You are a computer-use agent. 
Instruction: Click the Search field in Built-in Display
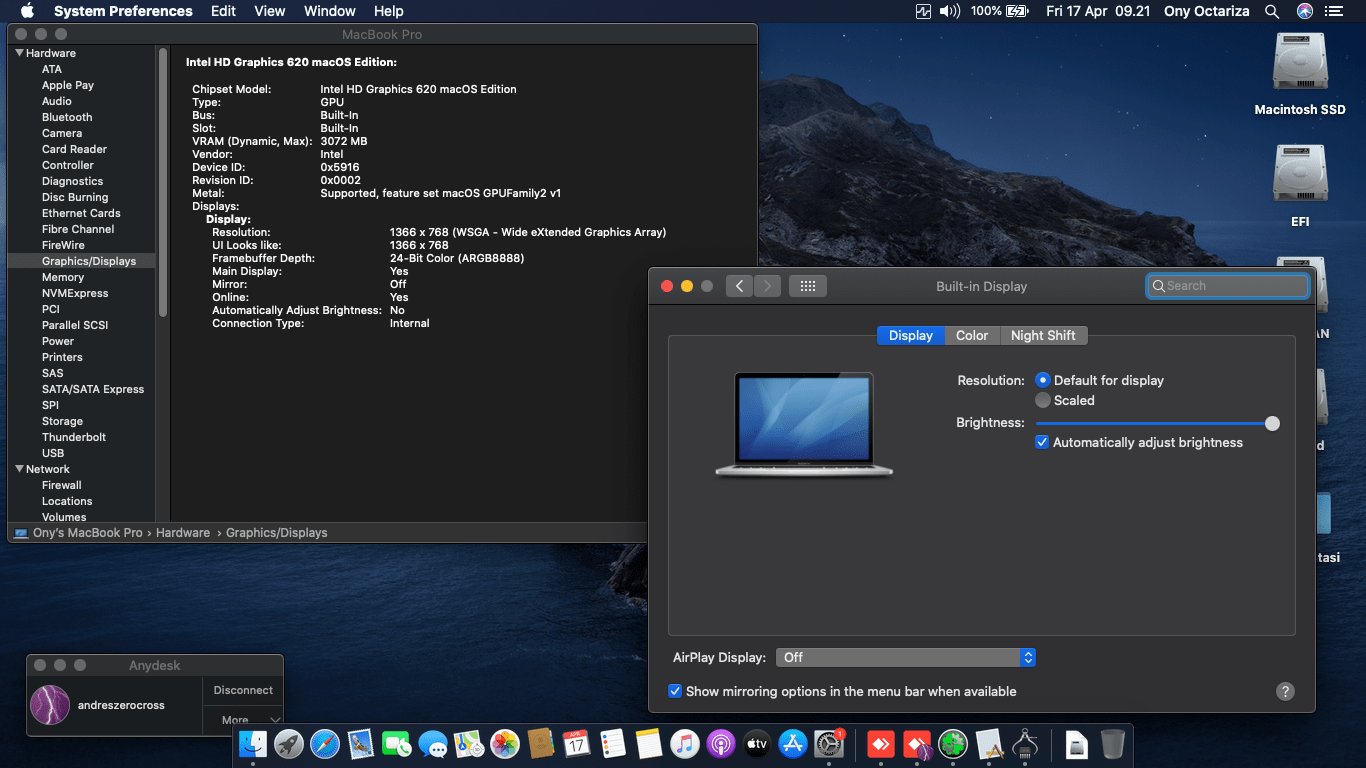pos(1228,286)
